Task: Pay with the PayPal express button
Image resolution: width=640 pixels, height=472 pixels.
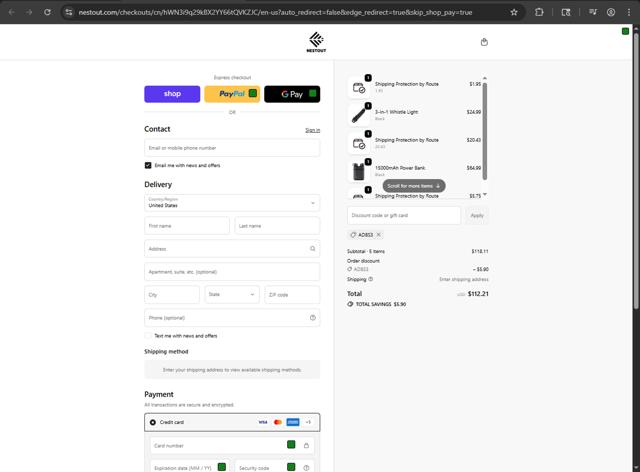Action: [x=232, y=94]
